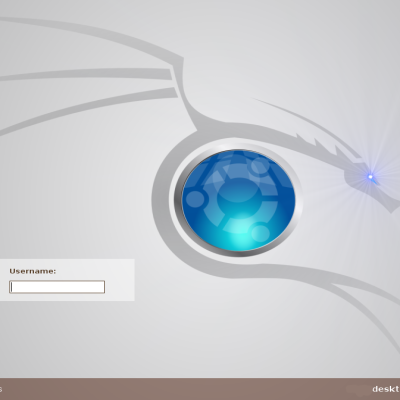The height and width of the screenshot is (400, 400).
Task: Click the "Username:" label text
Action: pos(33,271)
